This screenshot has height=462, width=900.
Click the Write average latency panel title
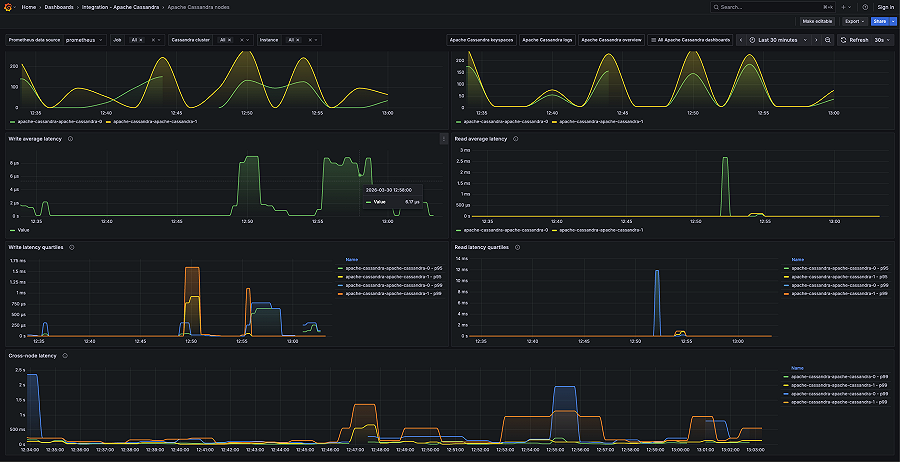click(35, 139)
